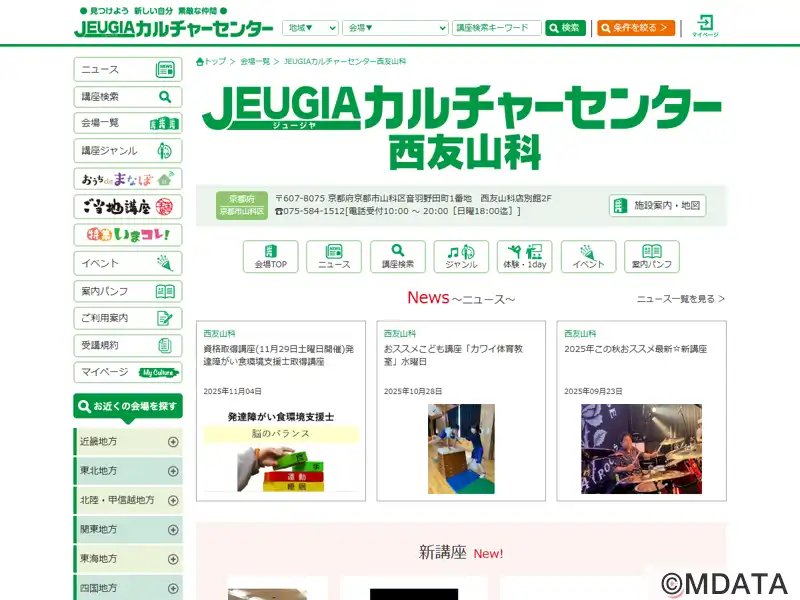This screenshot has height=600, width=800.
Task: Open the 地域 dropdown
Action: pyautogui.click(x=310, y=28)
